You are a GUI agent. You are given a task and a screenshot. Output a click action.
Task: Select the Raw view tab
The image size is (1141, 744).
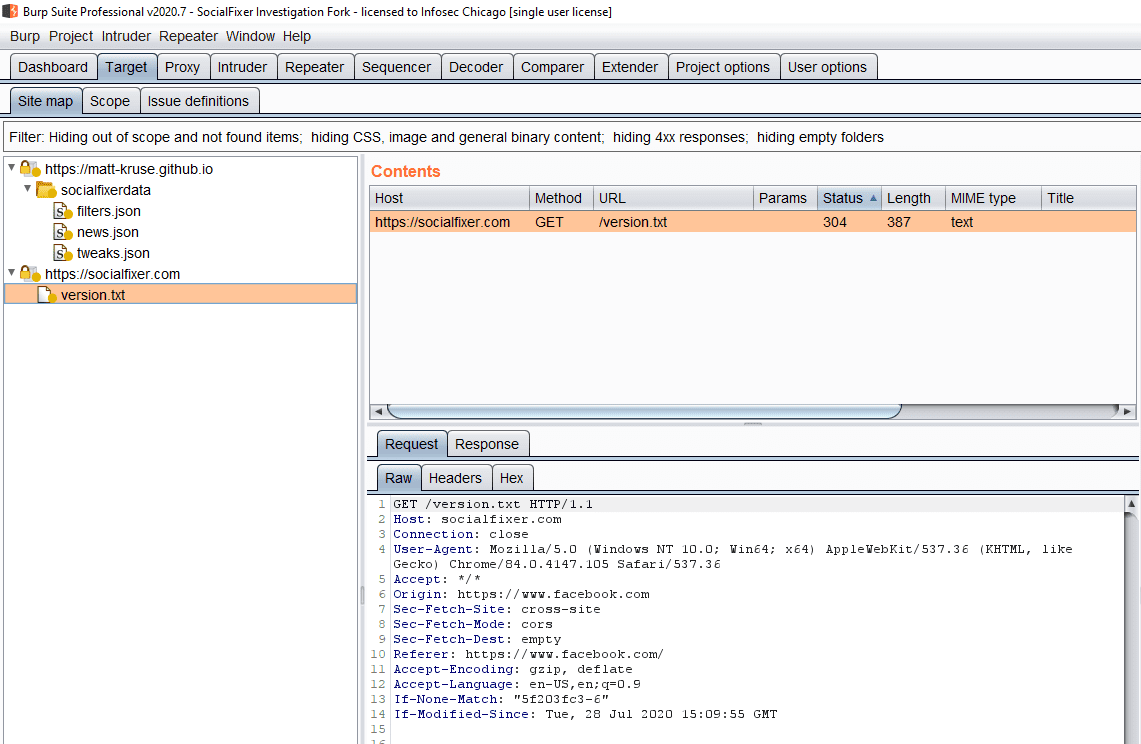(x=398, y=478)
